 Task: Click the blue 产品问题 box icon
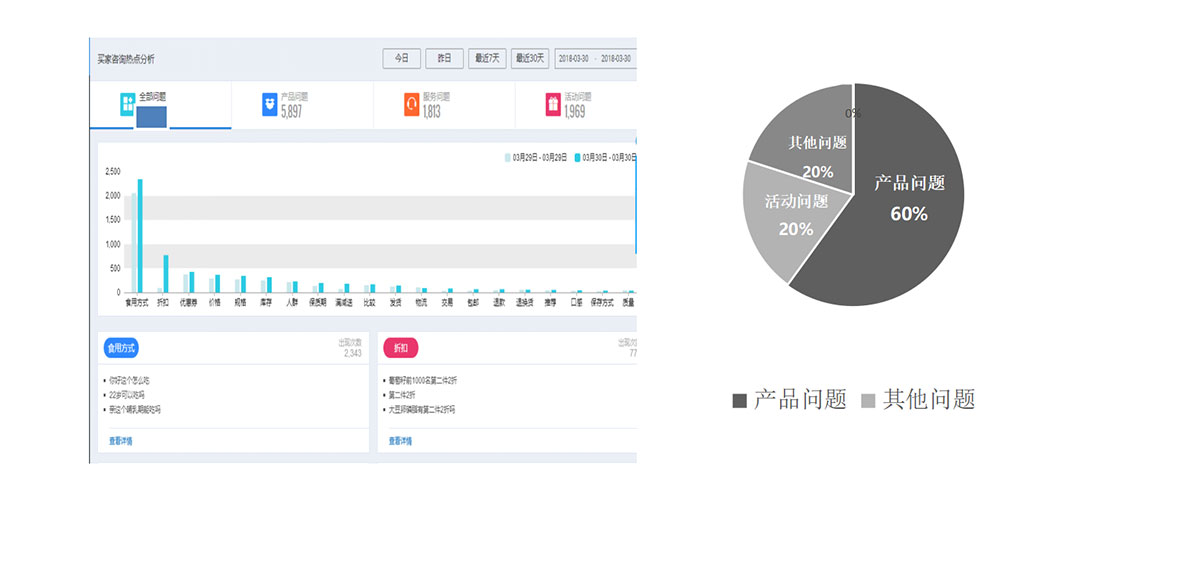coord(269,104)
